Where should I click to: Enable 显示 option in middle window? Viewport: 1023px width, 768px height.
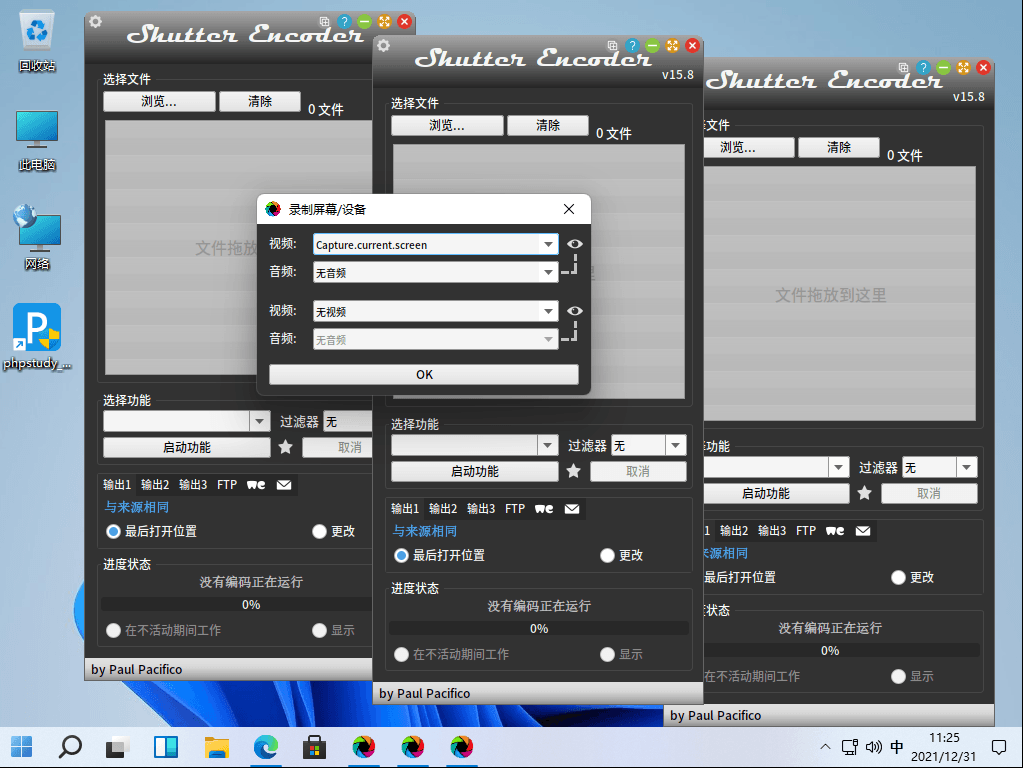pos(607,654)
